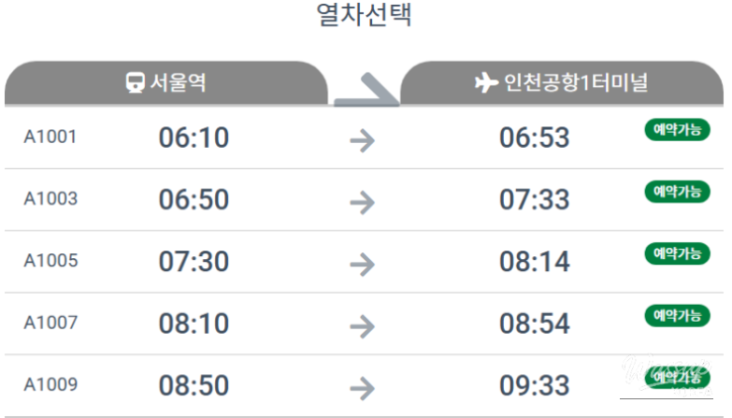Viewport: 732px width, 418px height.
Task: Click the train icon beside 서울역
Action: pyautogui.click(x=135, y=83)
